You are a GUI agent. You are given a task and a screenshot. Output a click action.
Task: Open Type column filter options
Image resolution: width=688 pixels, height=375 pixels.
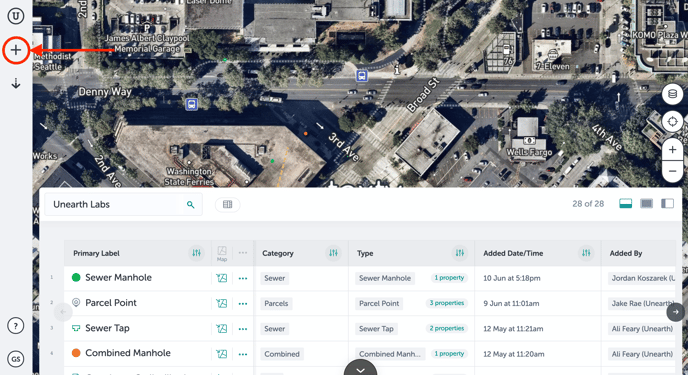[459, 253]
